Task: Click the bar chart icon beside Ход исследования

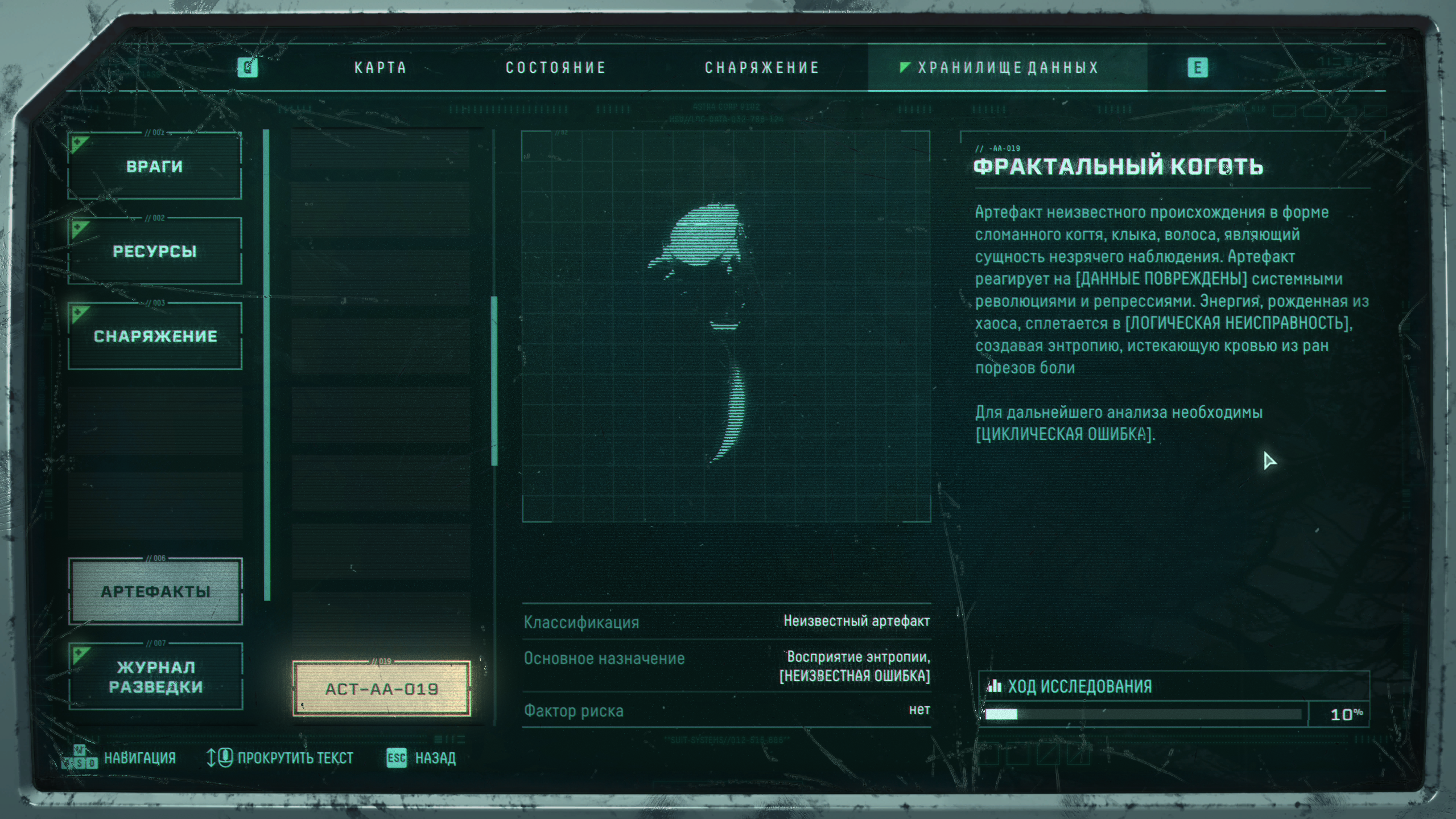Action: point(994,685)
